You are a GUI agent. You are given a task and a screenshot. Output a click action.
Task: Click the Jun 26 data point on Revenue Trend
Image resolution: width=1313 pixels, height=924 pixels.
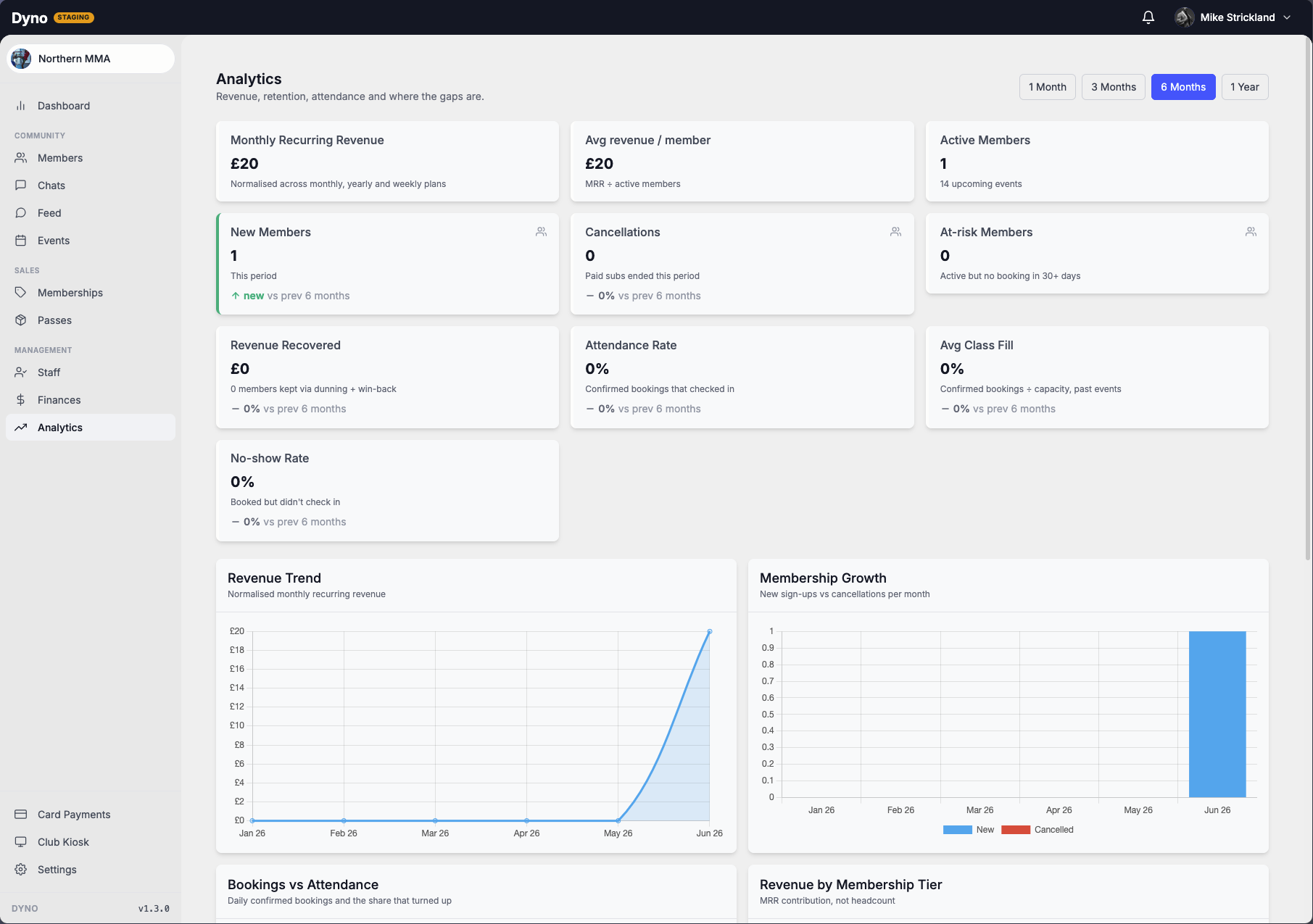(709, 631)
